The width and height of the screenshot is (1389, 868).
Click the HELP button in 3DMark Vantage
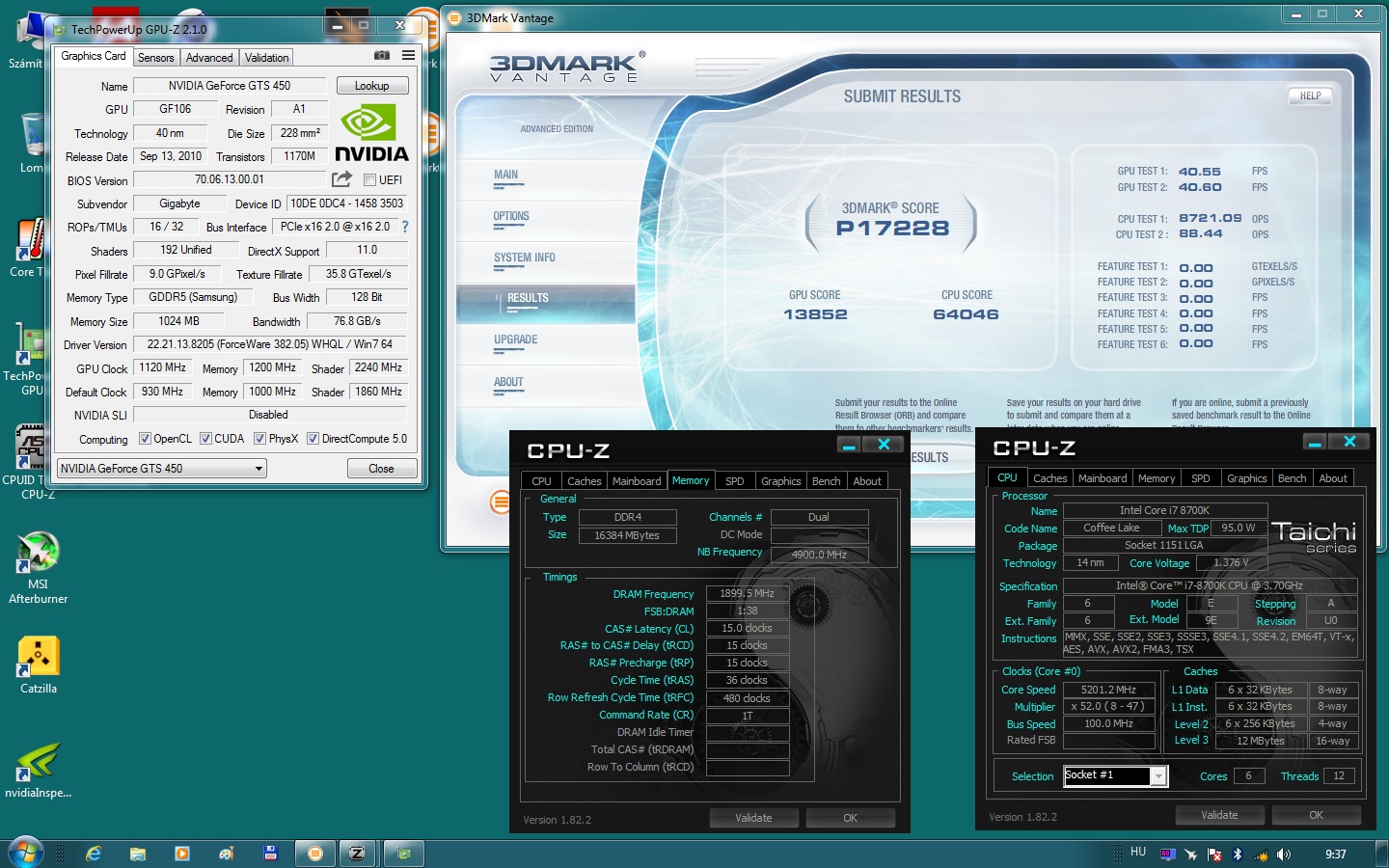1310,95
